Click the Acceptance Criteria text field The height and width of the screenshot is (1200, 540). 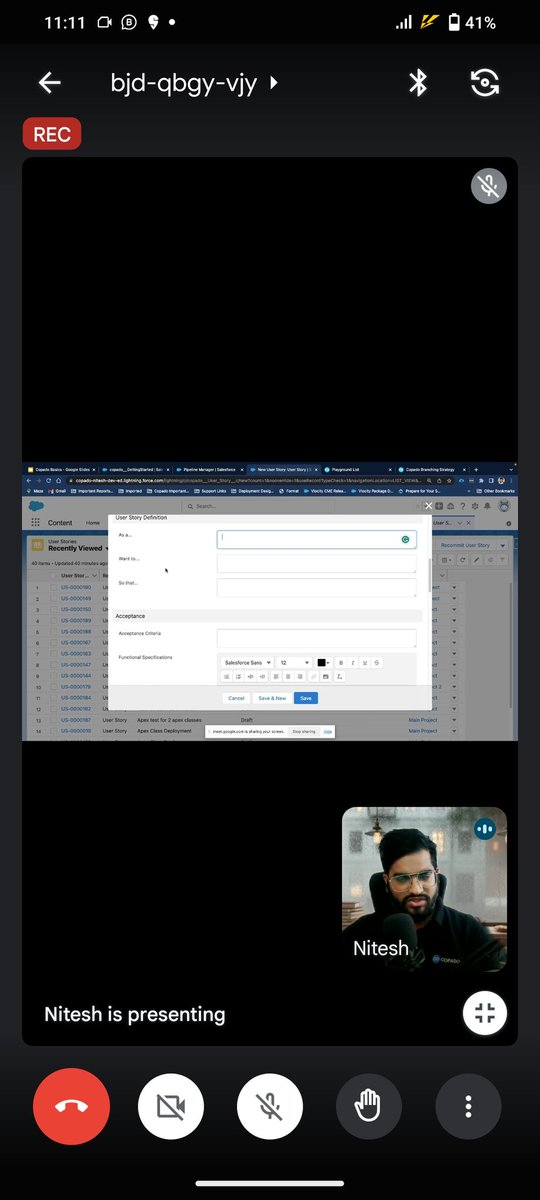[x=316, y=638]
